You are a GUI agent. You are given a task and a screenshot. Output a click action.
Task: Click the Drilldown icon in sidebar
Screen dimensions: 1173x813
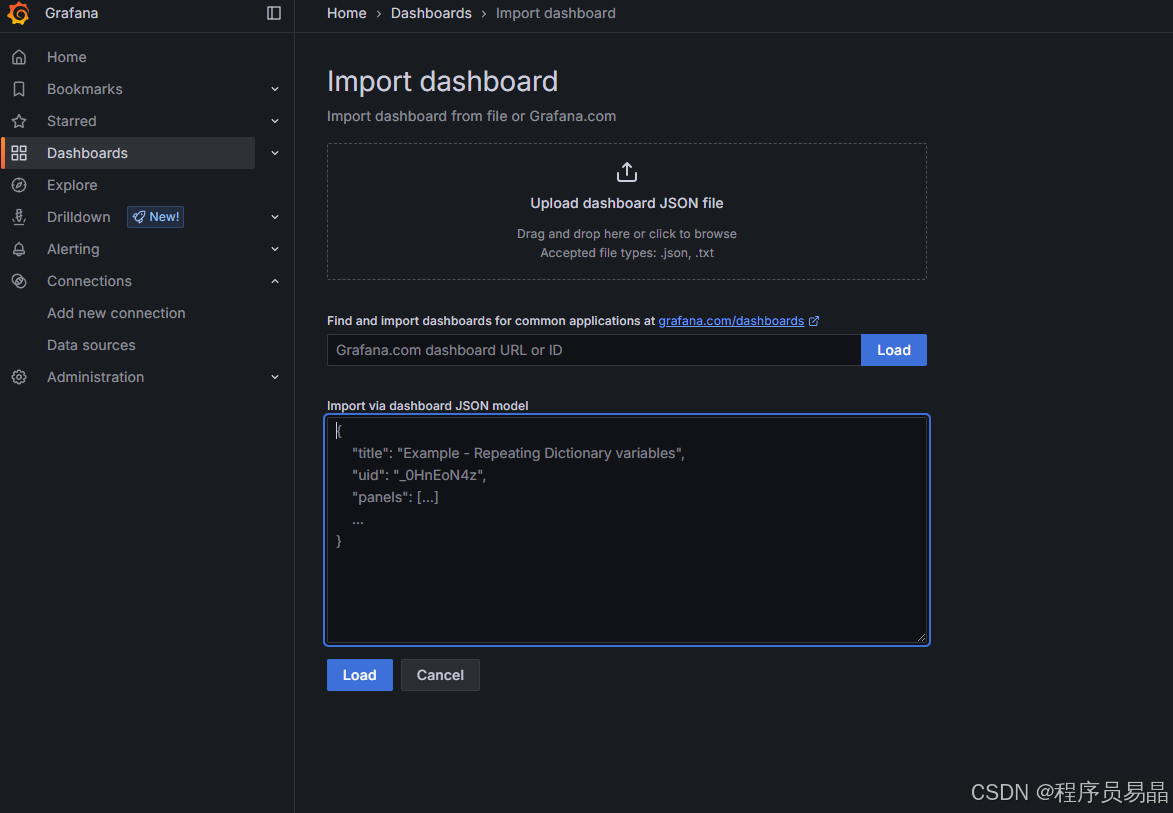(19, 217)
